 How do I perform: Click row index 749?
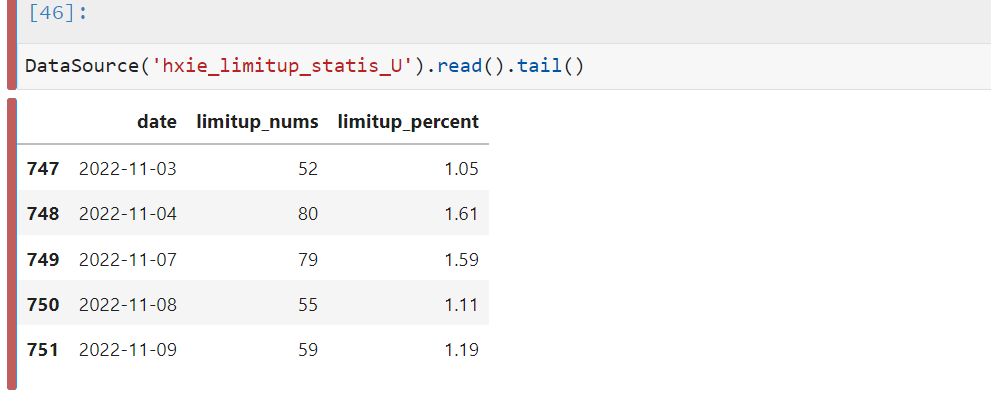click(x=43, y=260)
